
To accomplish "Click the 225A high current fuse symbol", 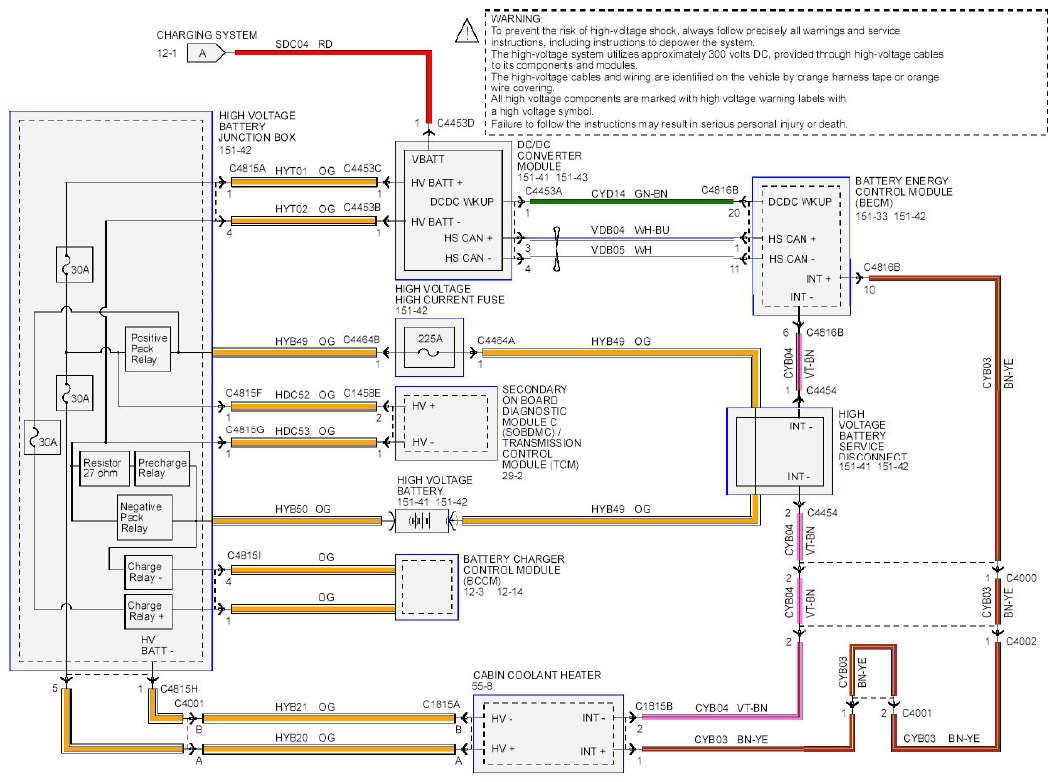I will tap(429, 347).
